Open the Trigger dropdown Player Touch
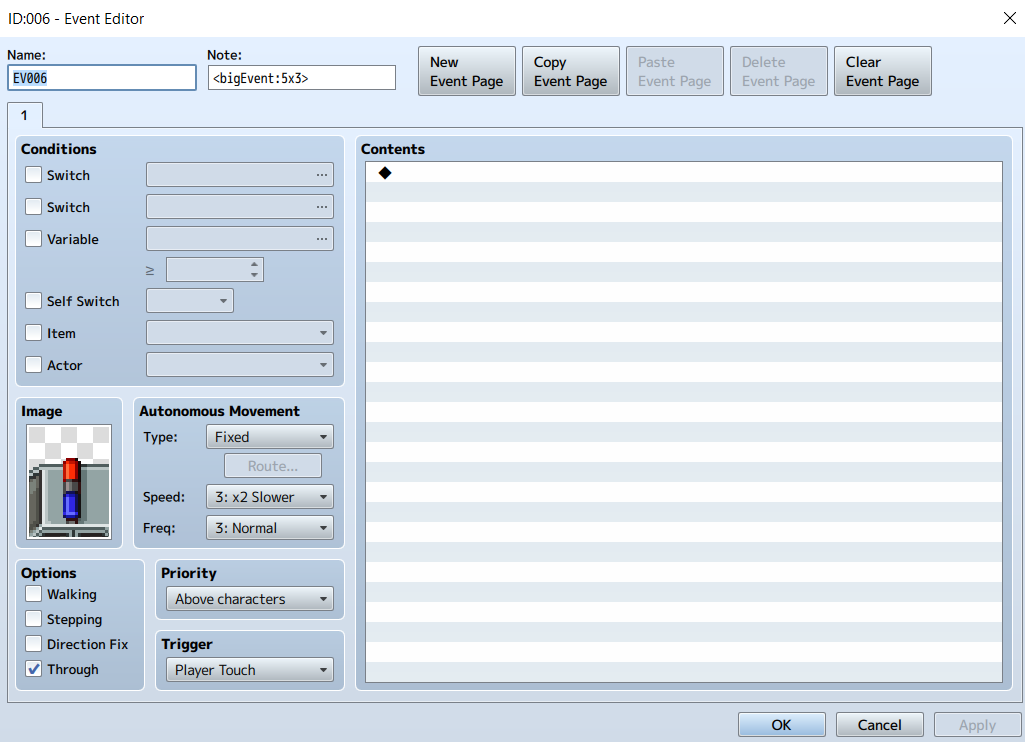The width and height of the screenshot is (1025, 742). click(x=250, y=670)
